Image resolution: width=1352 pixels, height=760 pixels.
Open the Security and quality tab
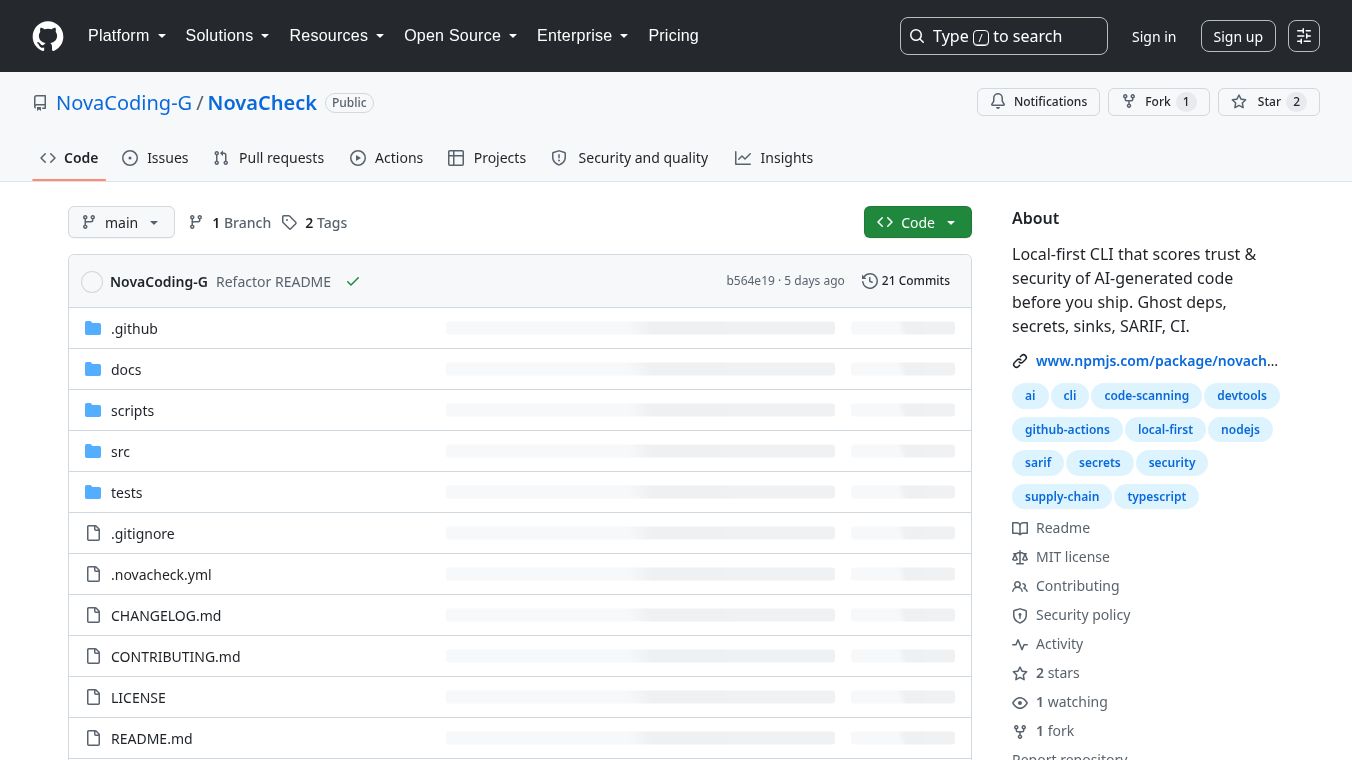[630, 158]
